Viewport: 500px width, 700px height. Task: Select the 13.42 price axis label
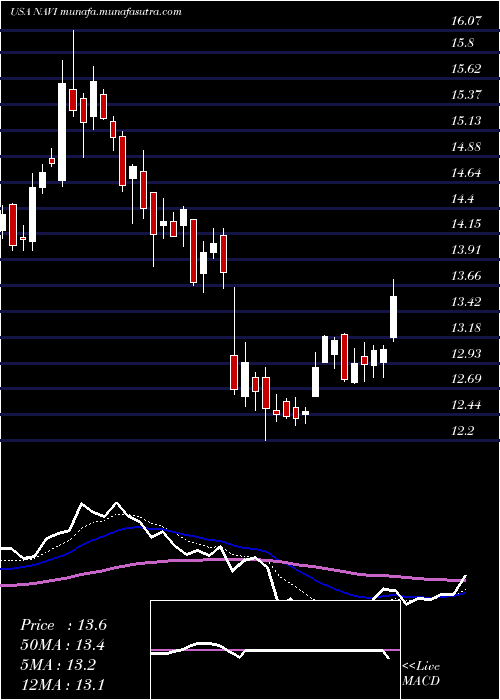point(467,301)
